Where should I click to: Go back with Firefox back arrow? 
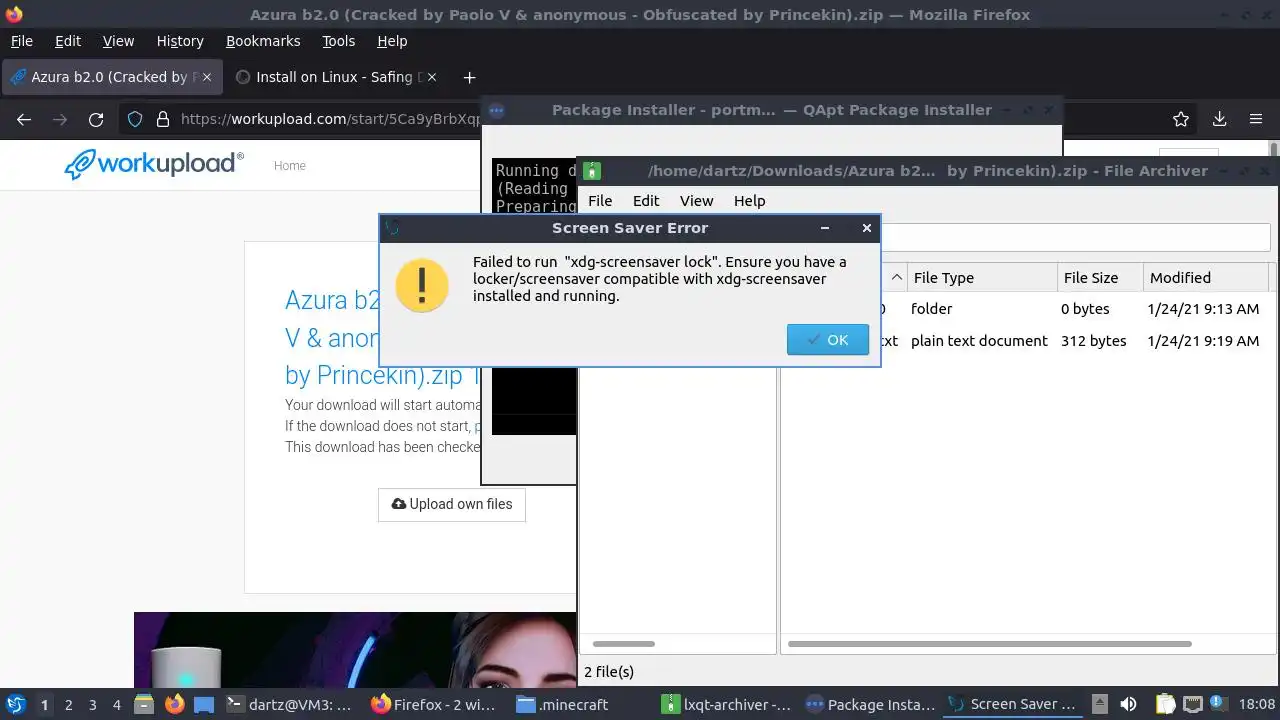pos(24,119)
